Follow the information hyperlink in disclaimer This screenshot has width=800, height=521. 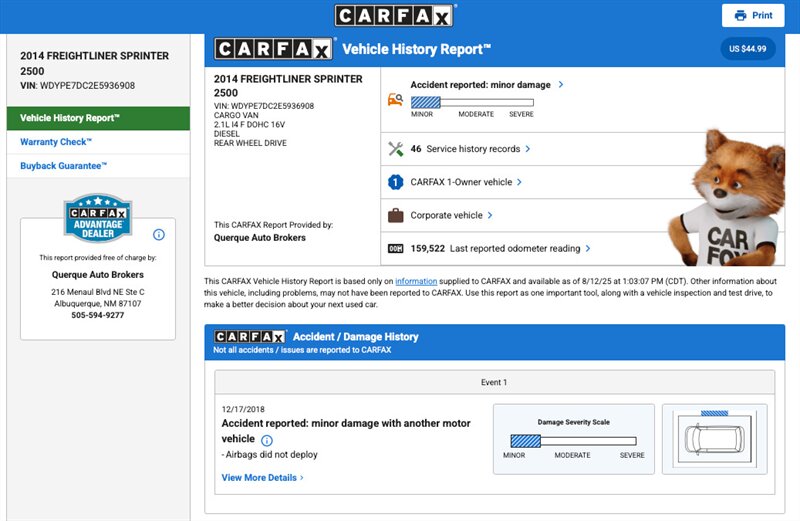pyautogui.click(x=416, y=281)
